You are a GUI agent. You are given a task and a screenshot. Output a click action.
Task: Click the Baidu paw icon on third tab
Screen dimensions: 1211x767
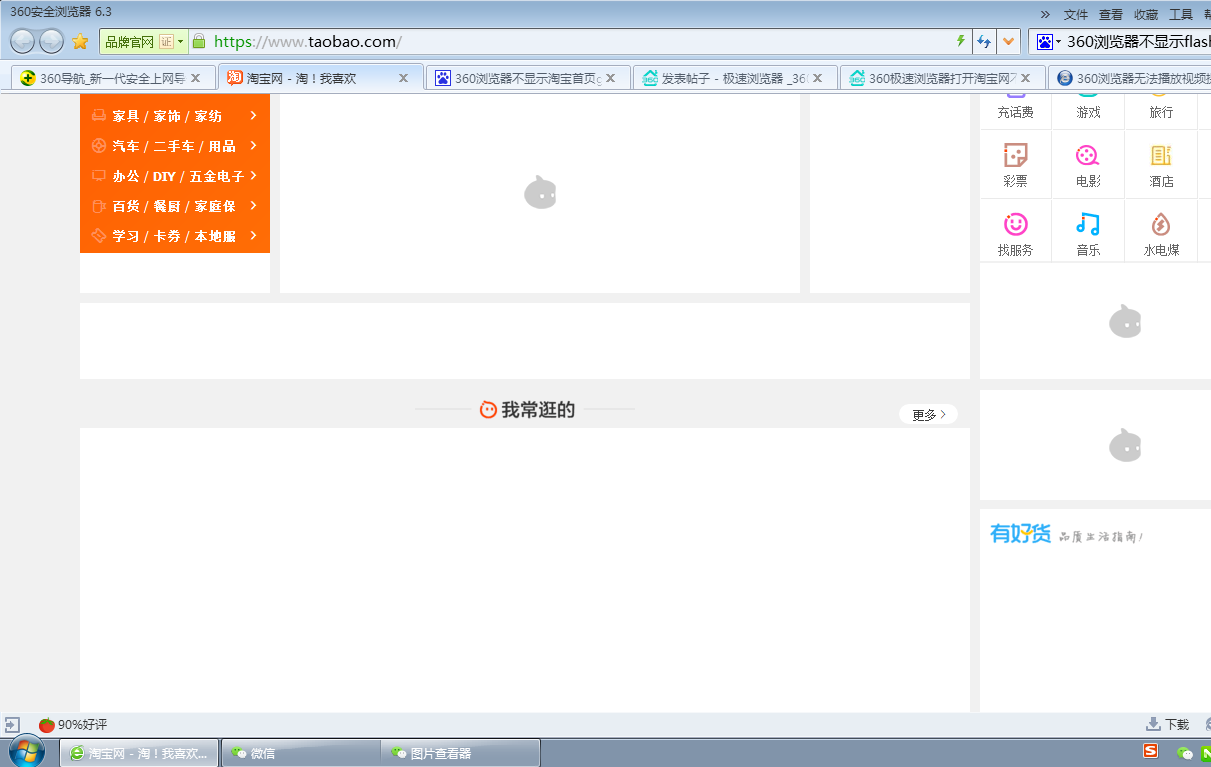(443, 78)
